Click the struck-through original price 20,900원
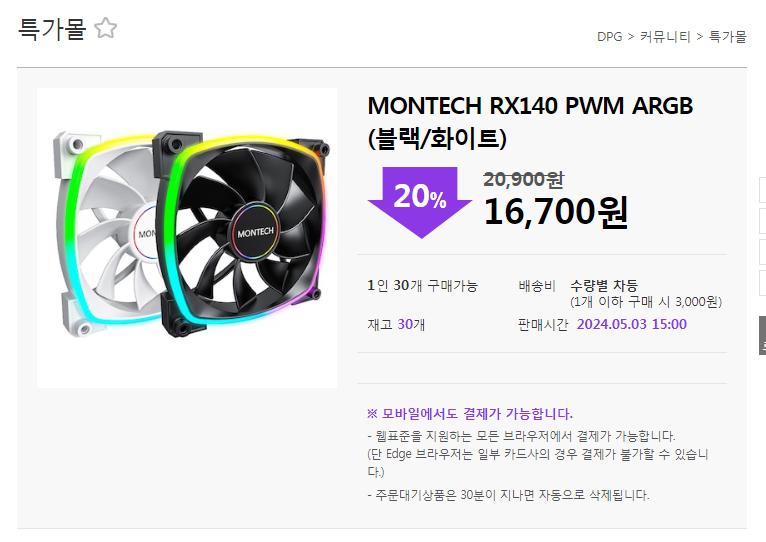Viewport: 766px width, 542px height. click(523, 179)
